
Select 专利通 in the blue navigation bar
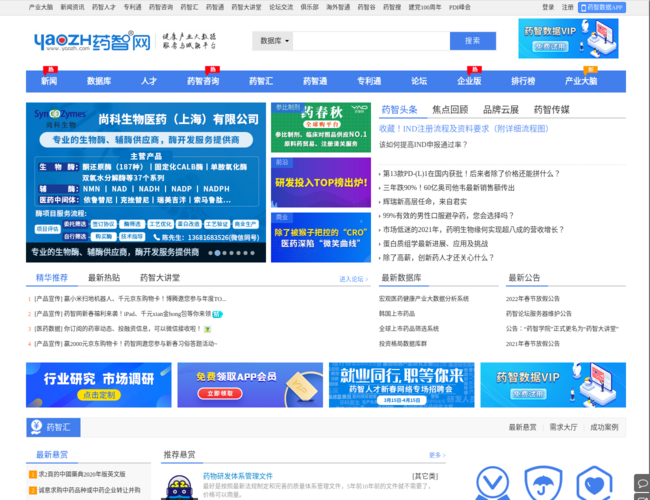coord(369,81)
